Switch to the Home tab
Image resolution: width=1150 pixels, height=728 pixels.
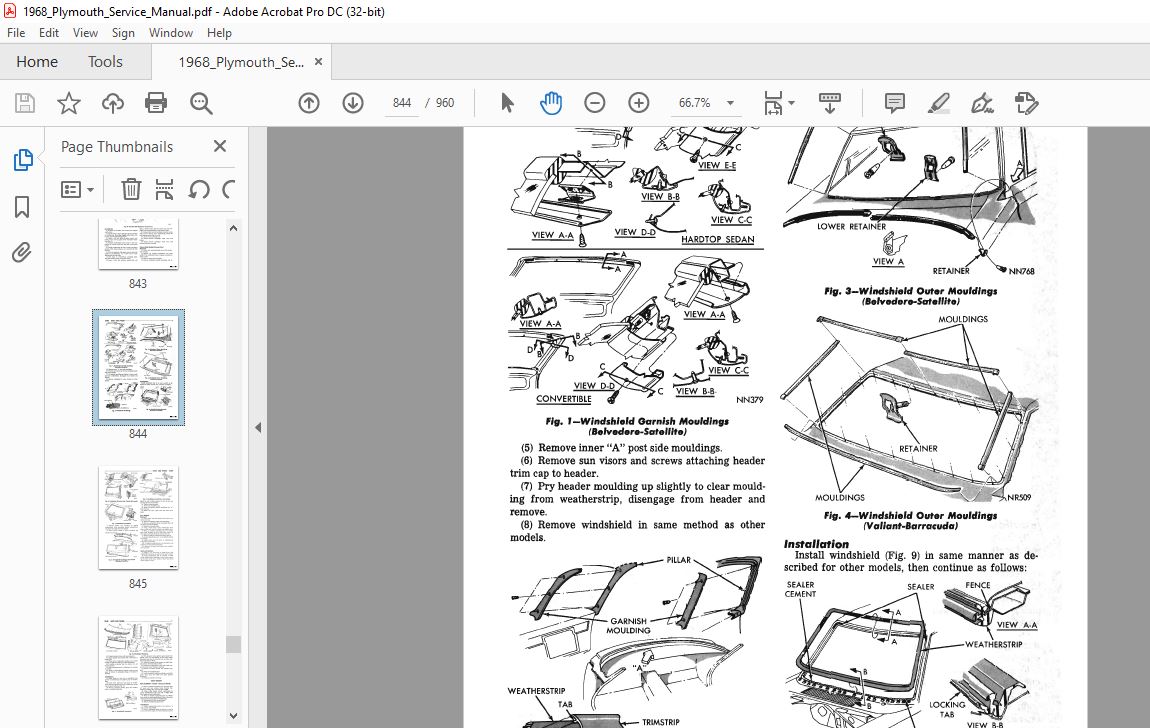click(x=37, y=62)
